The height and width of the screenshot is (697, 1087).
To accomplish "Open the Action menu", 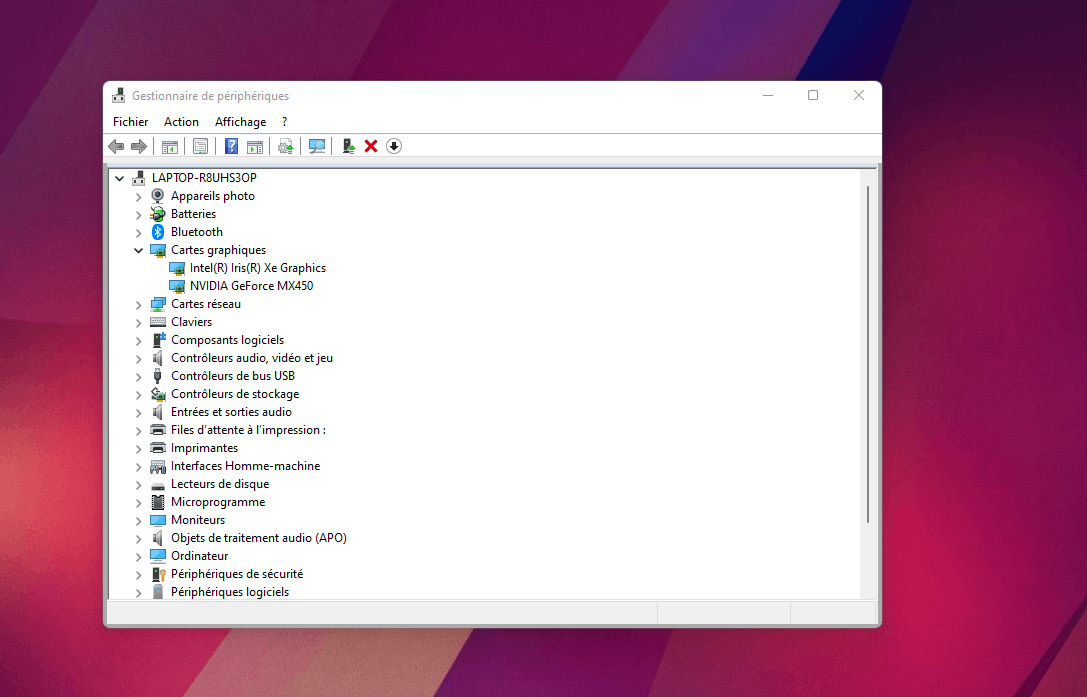I will (181, 122).
